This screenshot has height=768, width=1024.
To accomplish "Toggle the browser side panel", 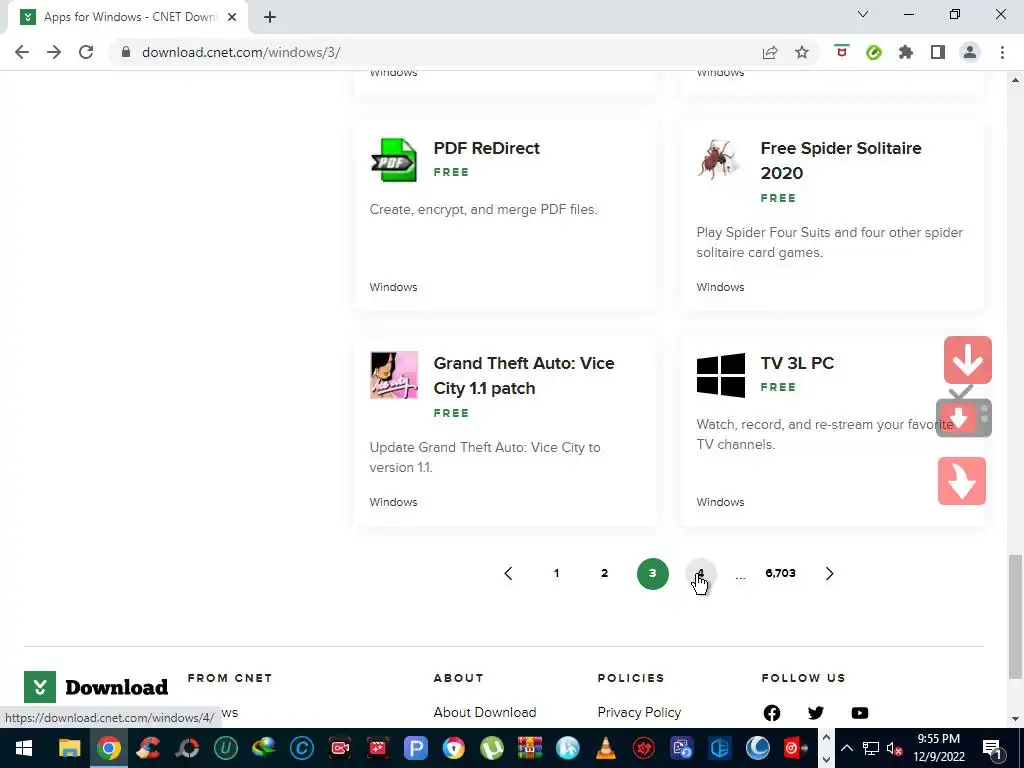I will pyautogui.click(x=938, y=52).
